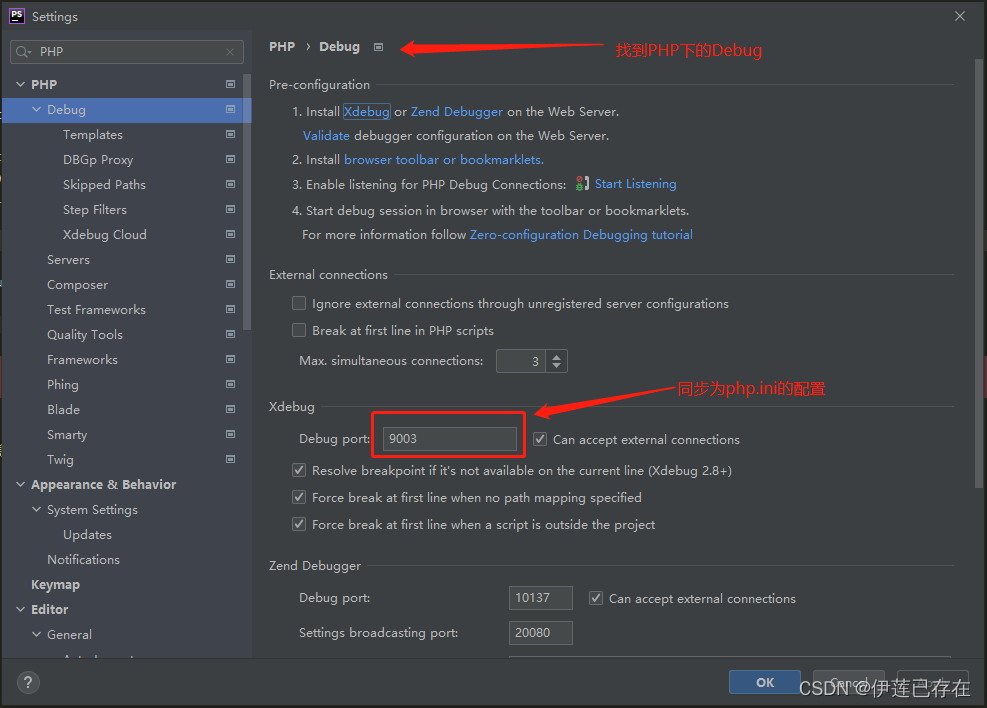Toggle Force break when script is outside project
This screenshot has height=708, width=987.
pyautogui.click(x=299, y=524)
